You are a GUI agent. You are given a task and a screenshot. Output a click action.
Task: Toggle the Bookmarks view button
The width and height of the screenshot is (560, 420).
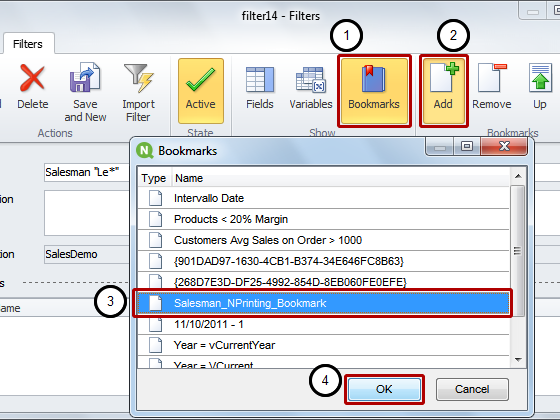click(374, 91)
